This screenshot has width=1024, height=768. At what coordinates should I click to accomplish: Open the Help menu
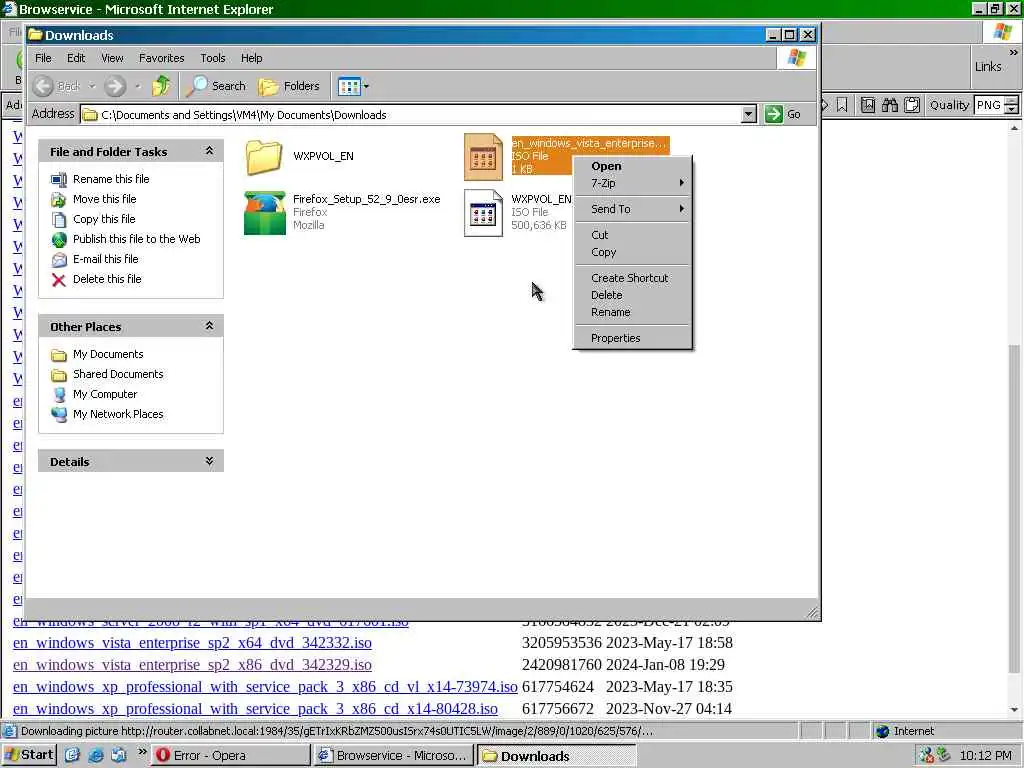(251, 58)
